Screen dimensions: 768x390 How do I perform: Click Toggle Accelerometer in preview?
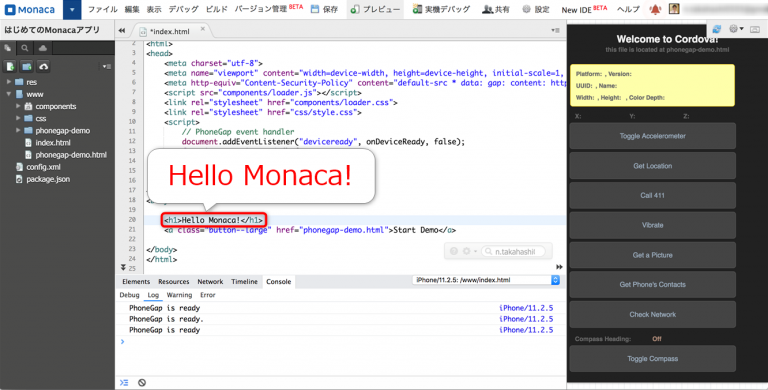[x=652, y=136]
